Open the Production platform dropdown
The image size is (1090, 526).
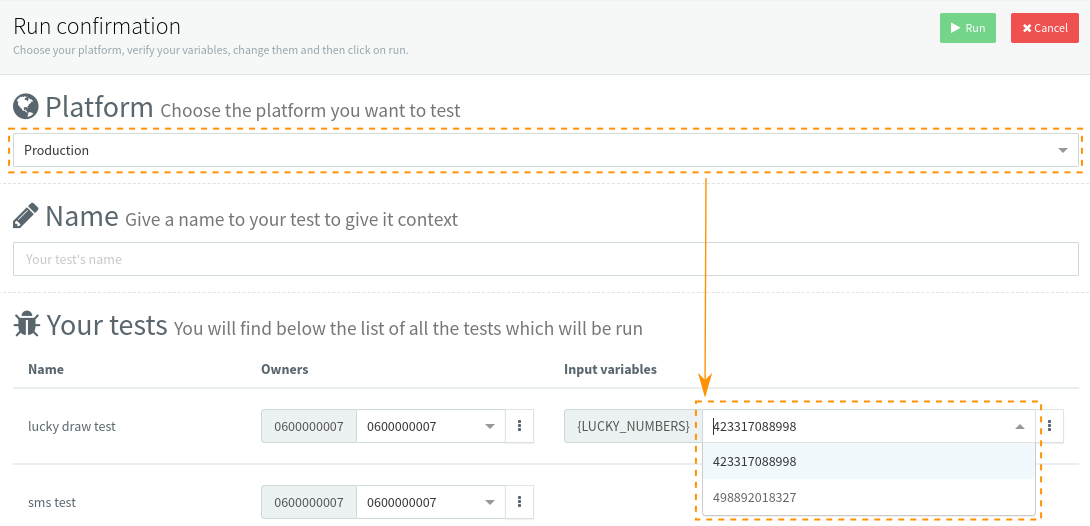[545, 150]
